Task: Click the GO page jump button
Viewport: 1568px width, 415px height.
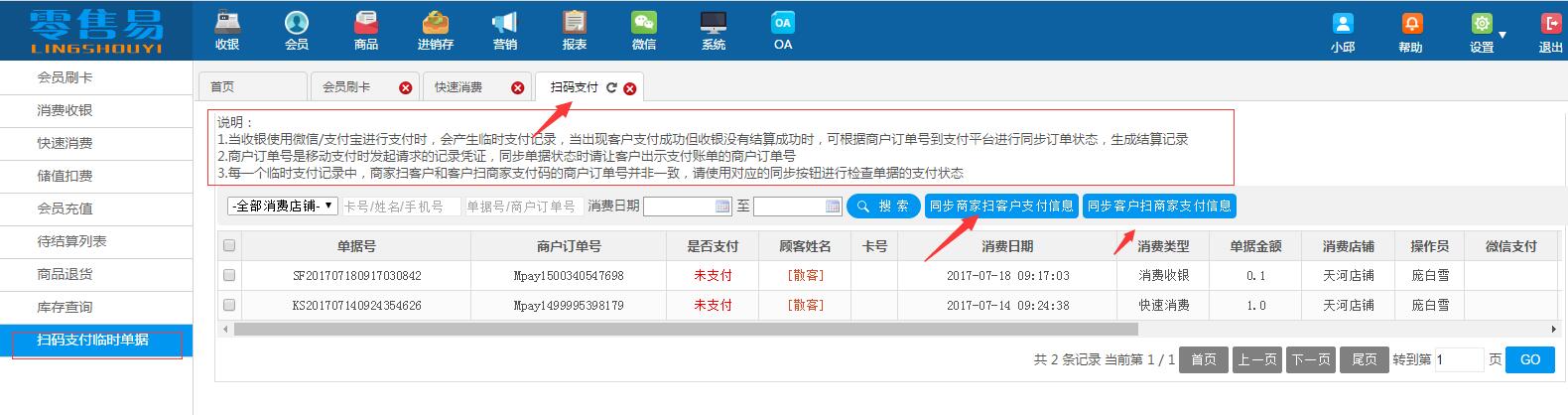Action: point(1530,359)
